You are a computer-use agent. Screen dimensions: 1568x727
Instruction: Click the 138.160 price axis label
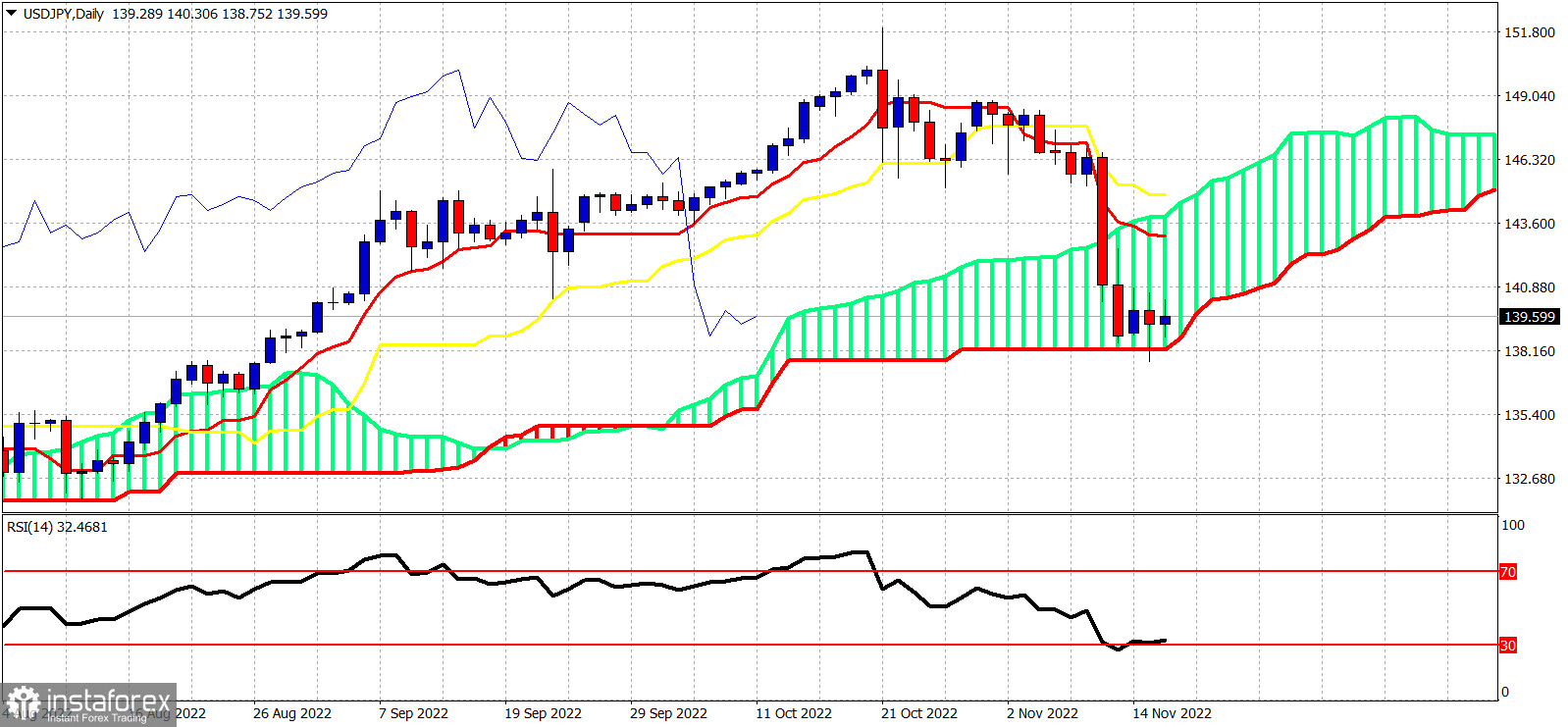point(1530,351)
